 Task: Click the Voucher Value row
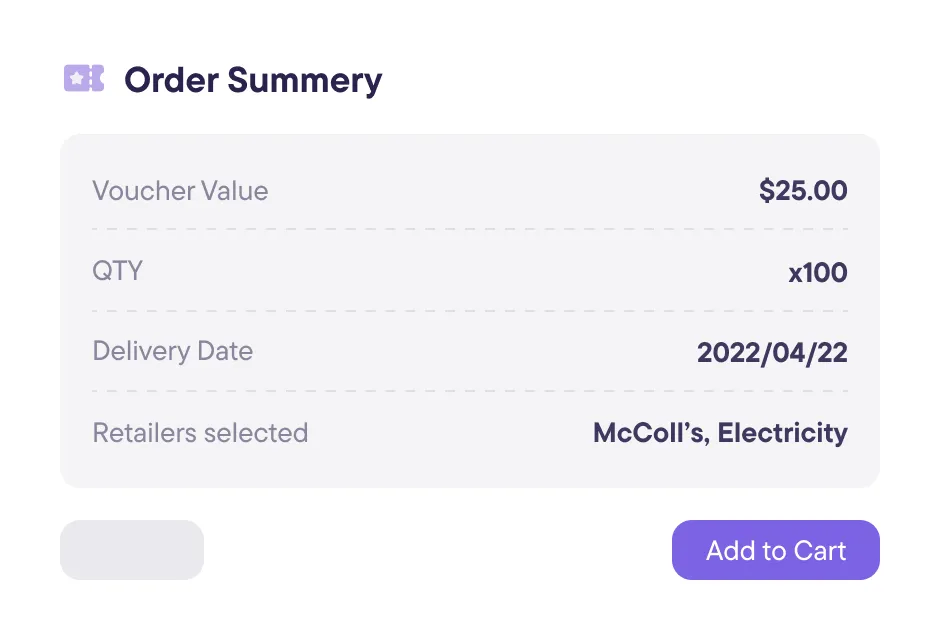tap(470, 191)
